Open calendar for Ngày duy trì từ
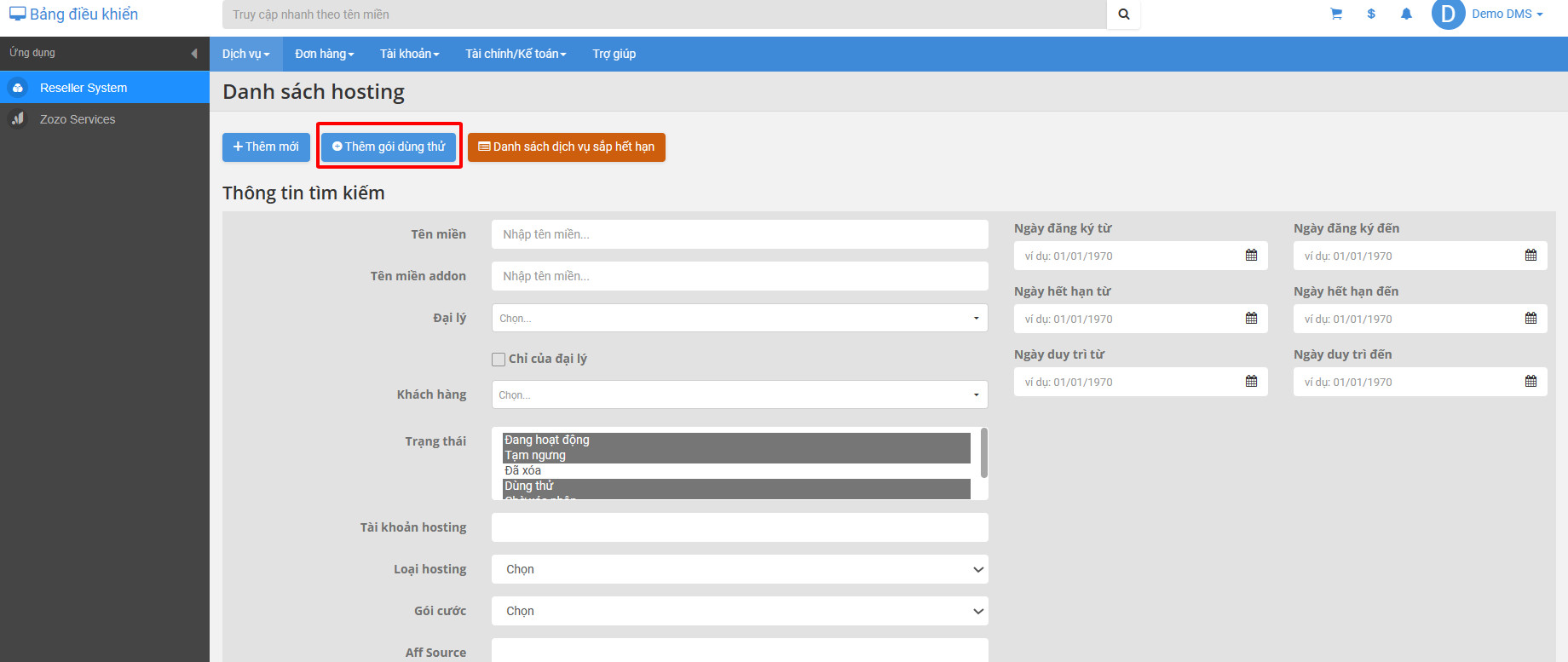This screenshot has height=662, width=1568. [x=1251, y=382]
